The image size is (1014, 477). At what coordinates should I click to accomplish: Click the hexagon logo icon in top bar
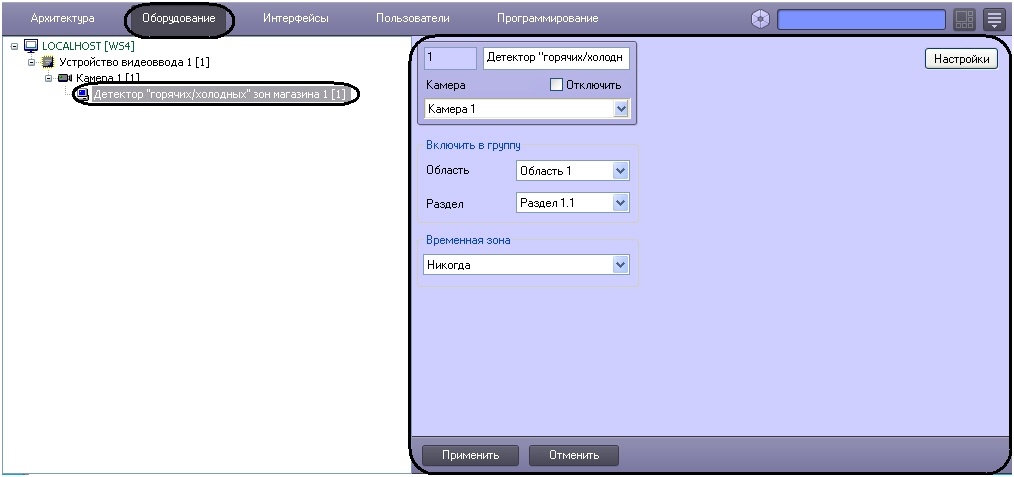[760, 19]
